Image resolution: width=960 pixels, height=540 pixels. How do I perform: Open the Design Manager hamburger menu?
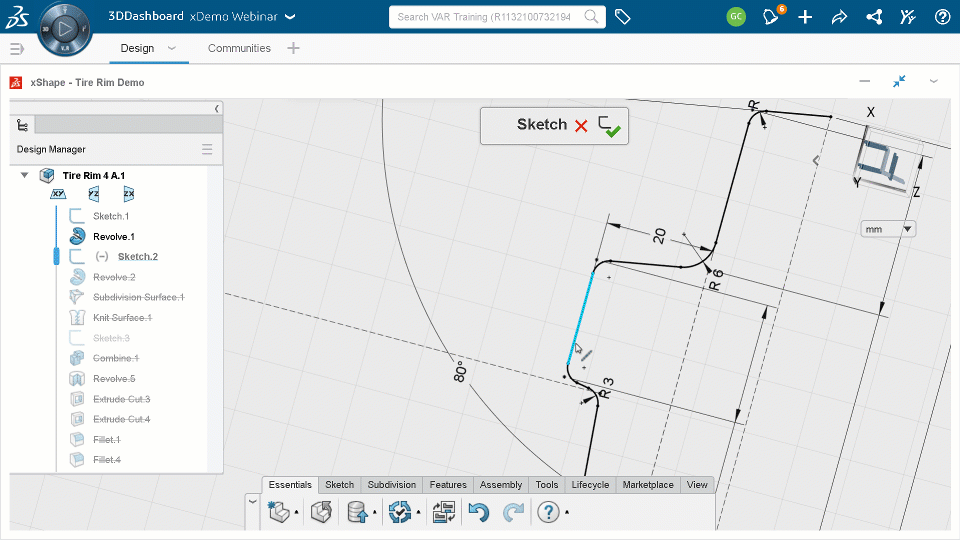point(207,149)
